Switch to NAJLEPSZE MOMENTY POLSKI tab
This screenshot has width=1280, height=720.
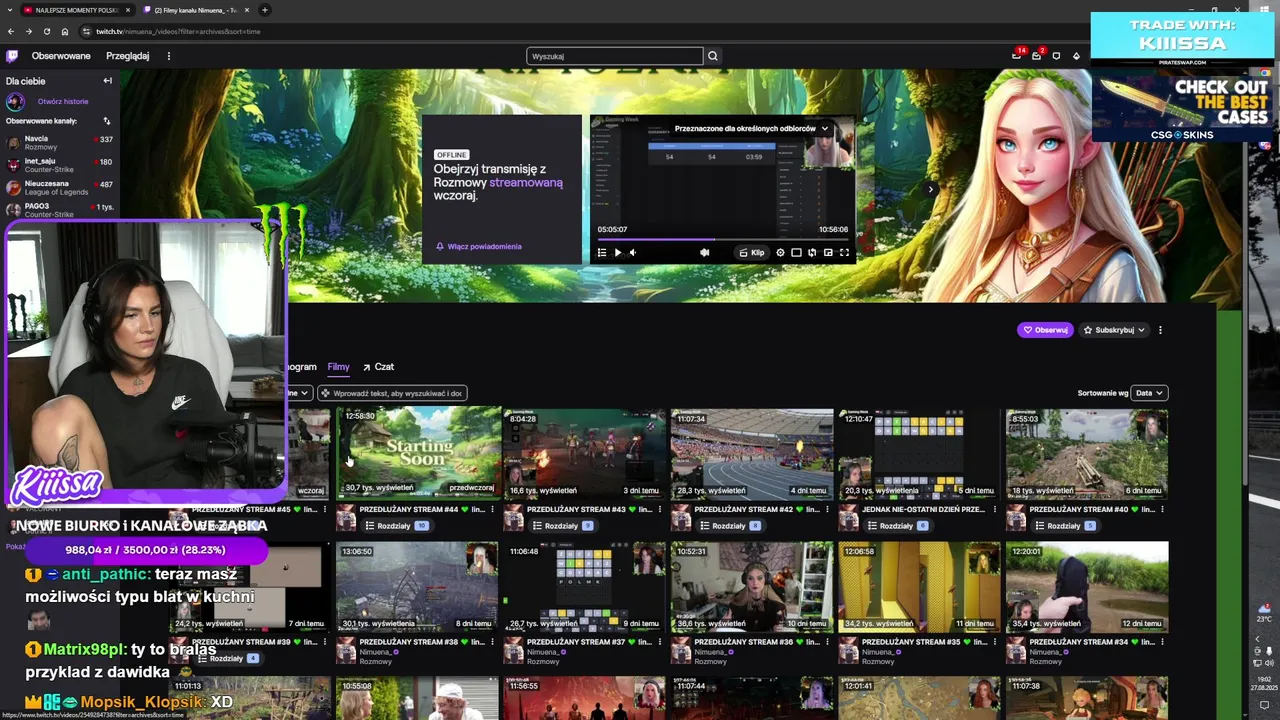click(x=75, y=10)
